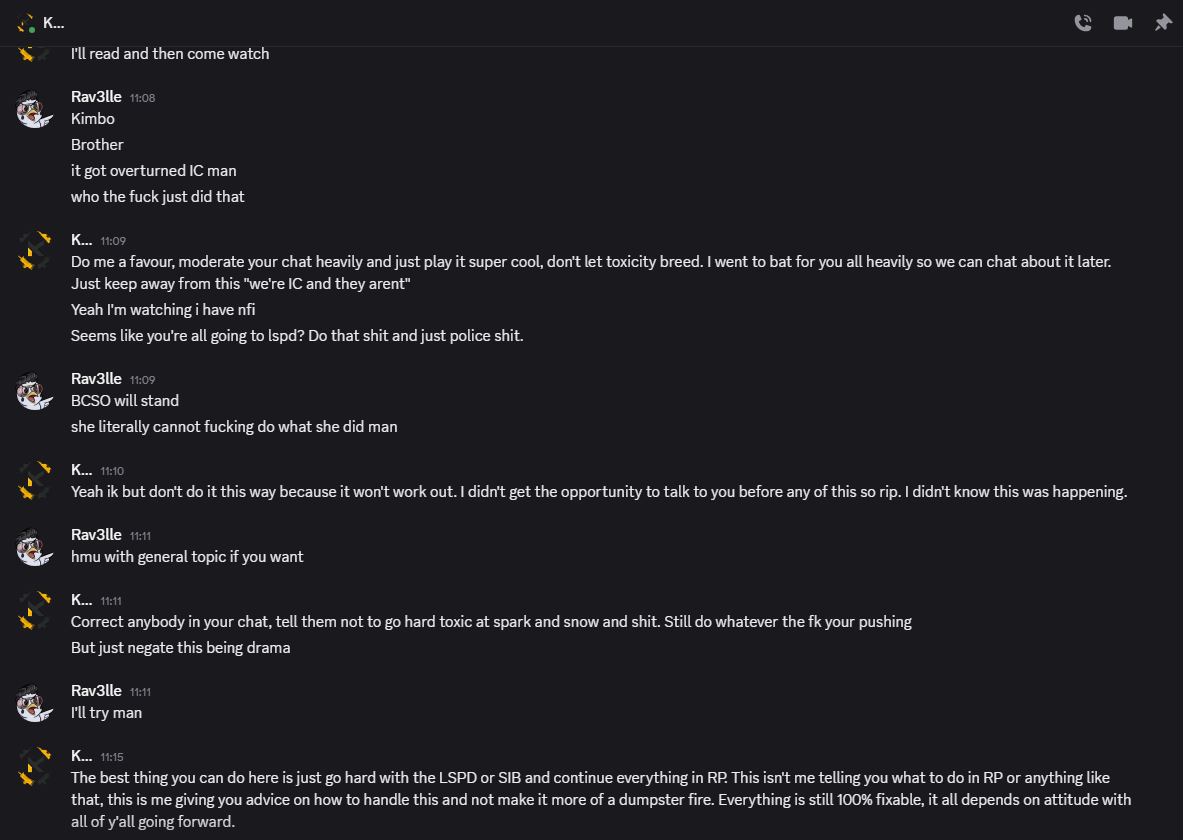1183x840 pixels.
Task: Click the 11:15 timestamp
Action: coord(112,757)
